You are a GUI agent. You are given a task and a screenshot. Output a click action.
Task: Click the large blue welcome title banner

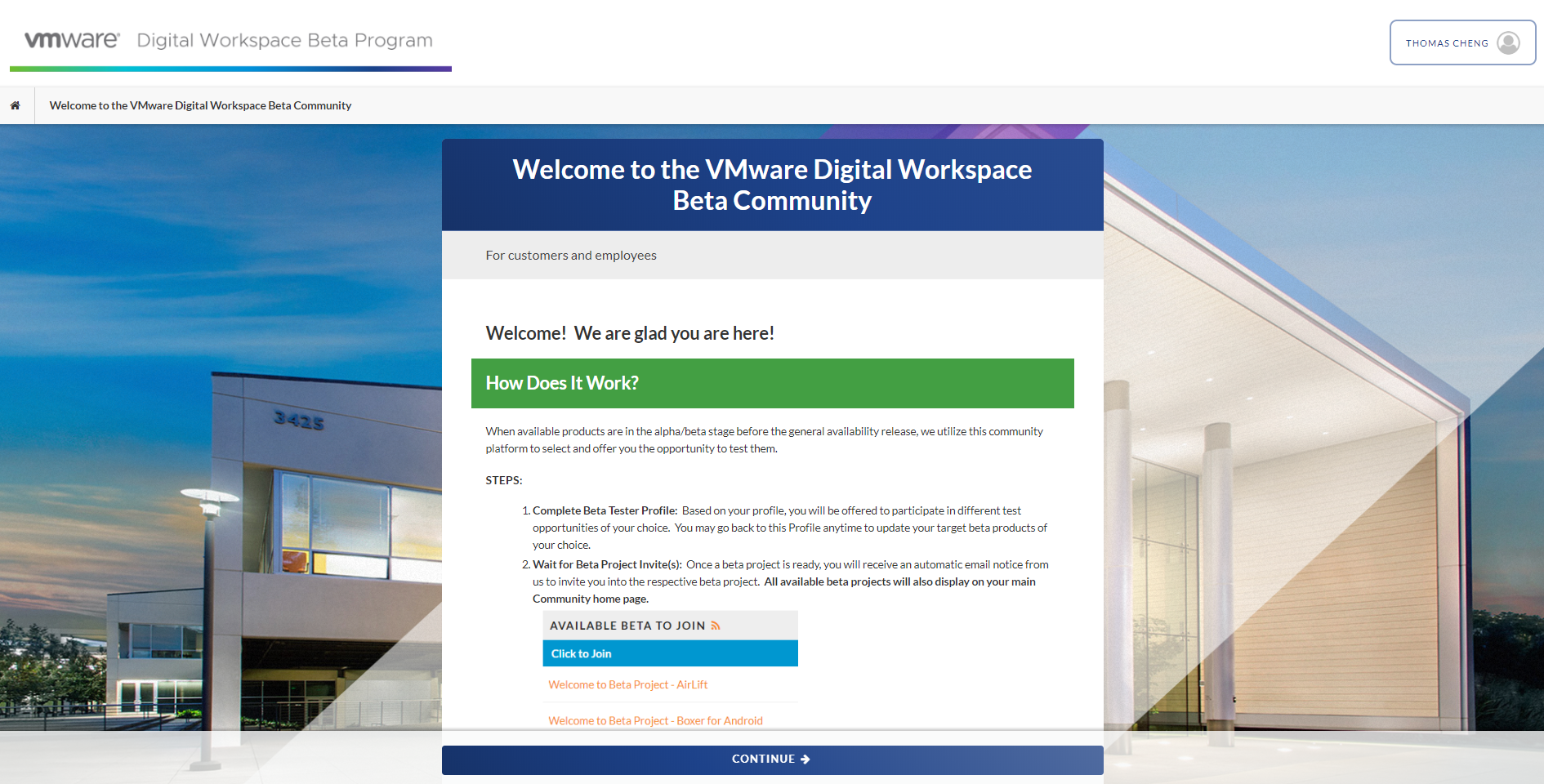tap(772, 185)
